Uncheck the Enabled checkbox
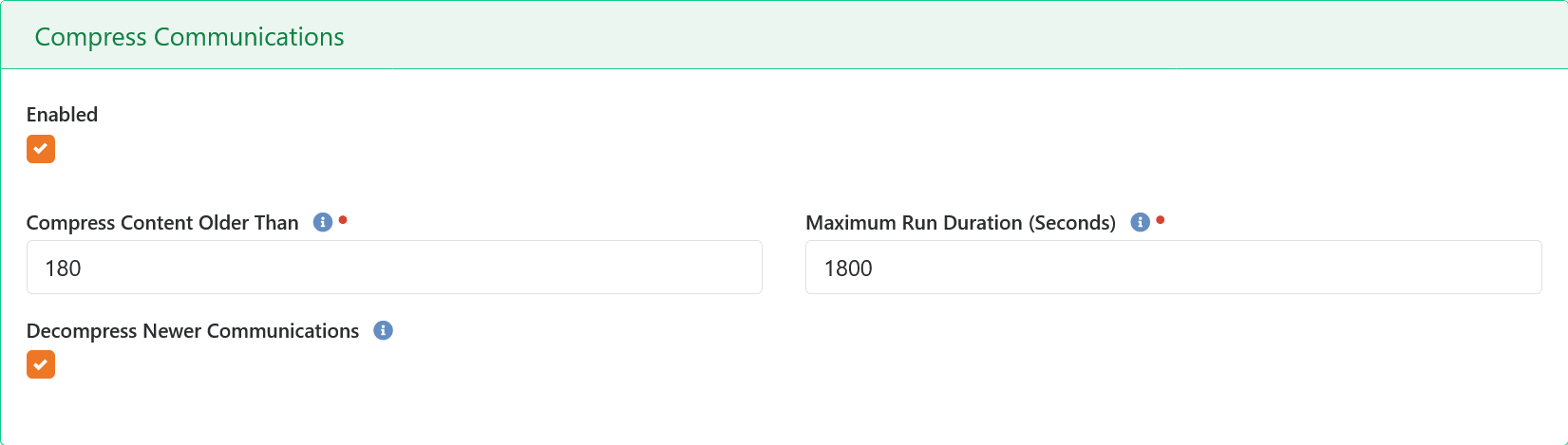 (x=41, y=149)
